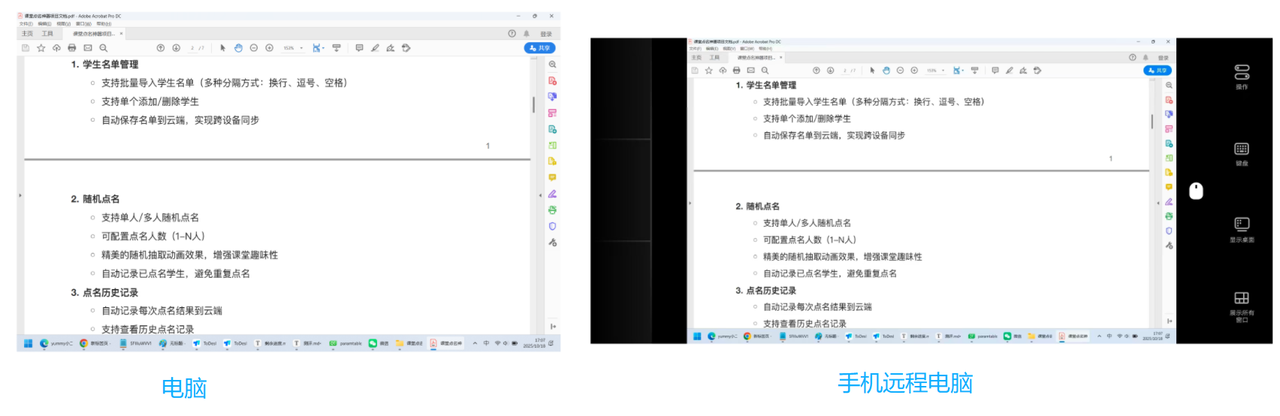Click the read mode icon in 电脑 Acrobat
The width and height of the screenshot is (1280, 416).
(x=336, y=47)
